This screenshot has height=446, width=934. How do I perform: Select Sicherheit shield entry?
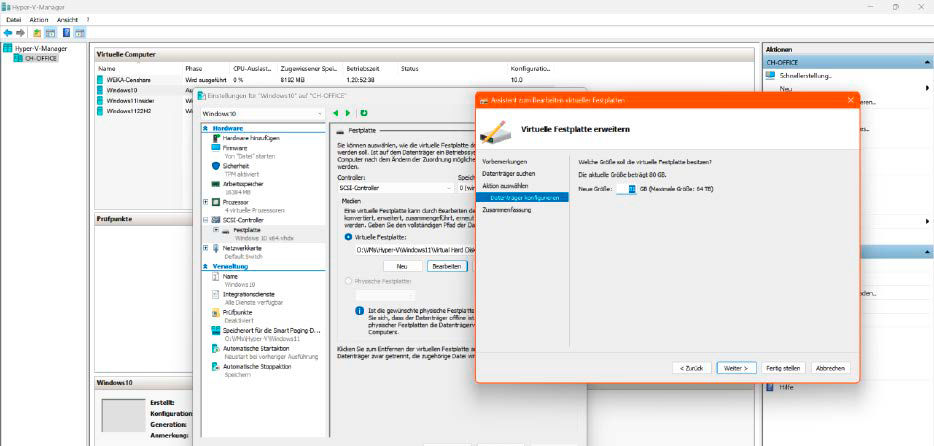[x=235, y=166]
